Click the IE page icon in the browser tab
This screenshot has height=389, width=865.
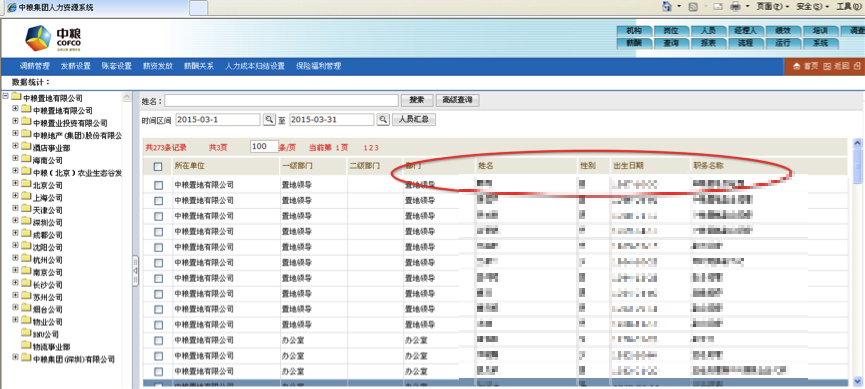[x=11, y=7]
